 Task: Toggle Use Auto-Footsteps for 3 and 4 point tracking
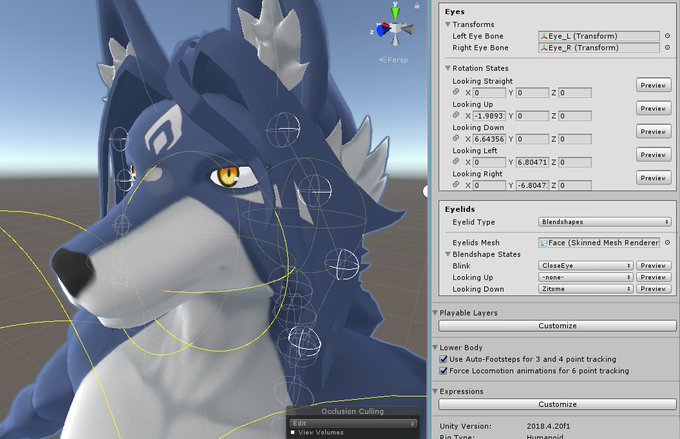point(443,359)
